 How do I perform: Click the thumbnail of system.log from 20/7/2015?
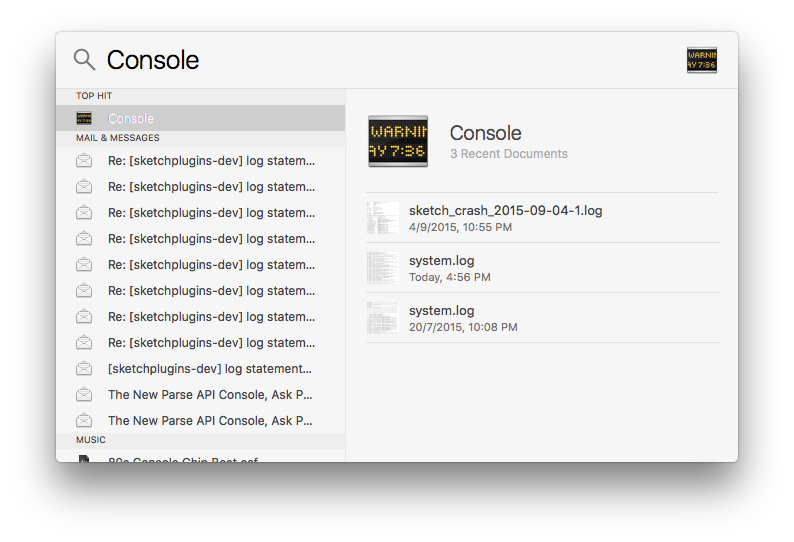coord(383,318)
